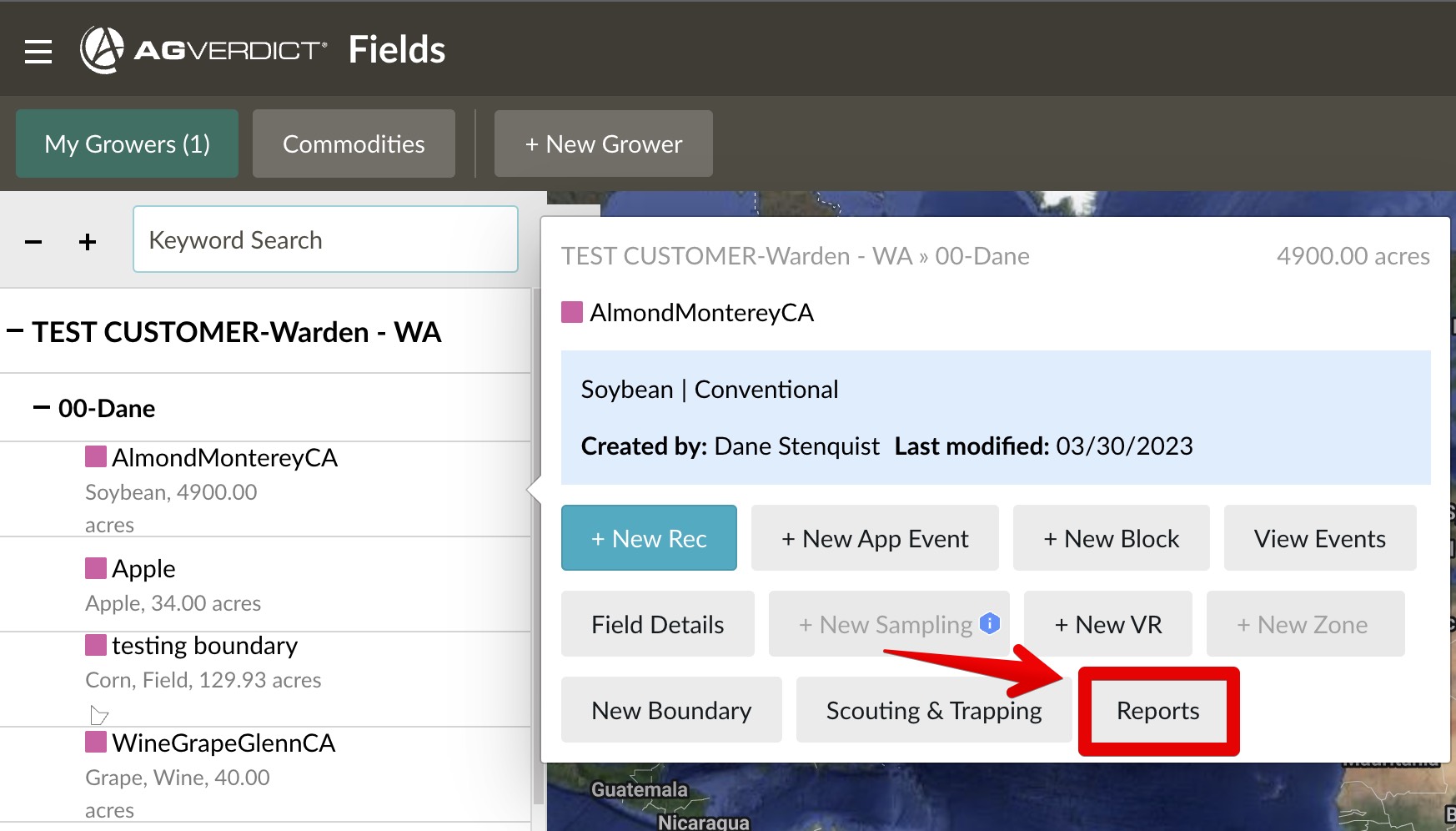Select the Apple field in the list
This screenshot has height=831, width=1456.
143,568
